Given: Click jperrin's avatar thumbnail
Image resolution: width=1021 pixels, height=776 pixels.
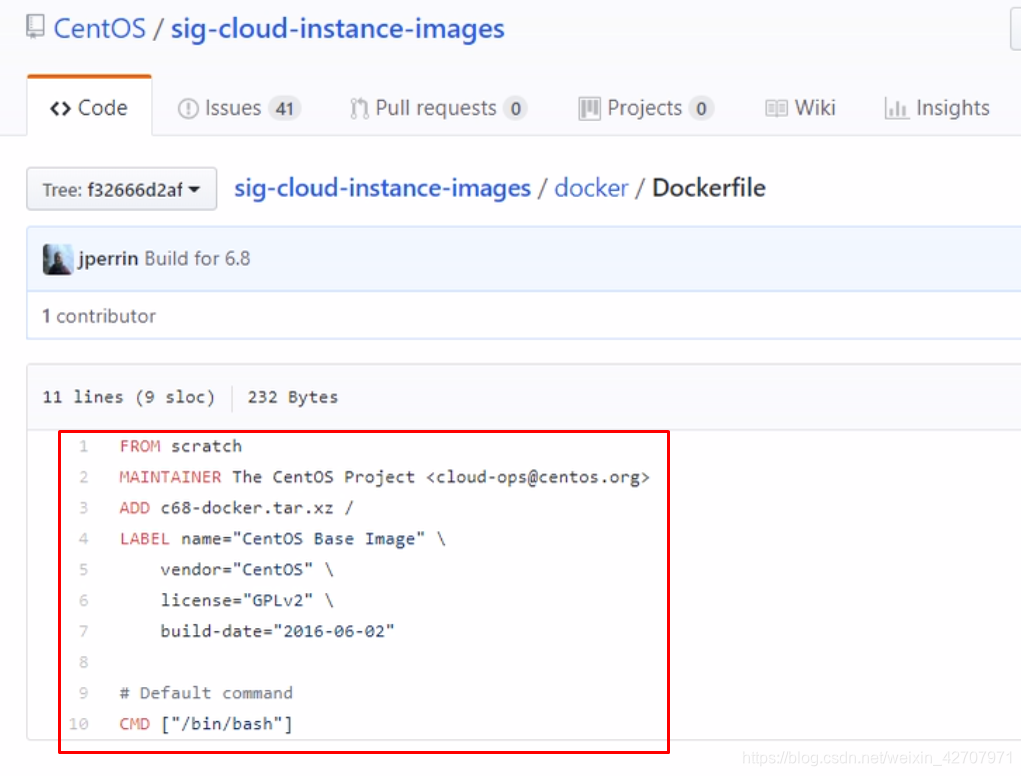Looking at the screenshot, I should coord(58,259).
